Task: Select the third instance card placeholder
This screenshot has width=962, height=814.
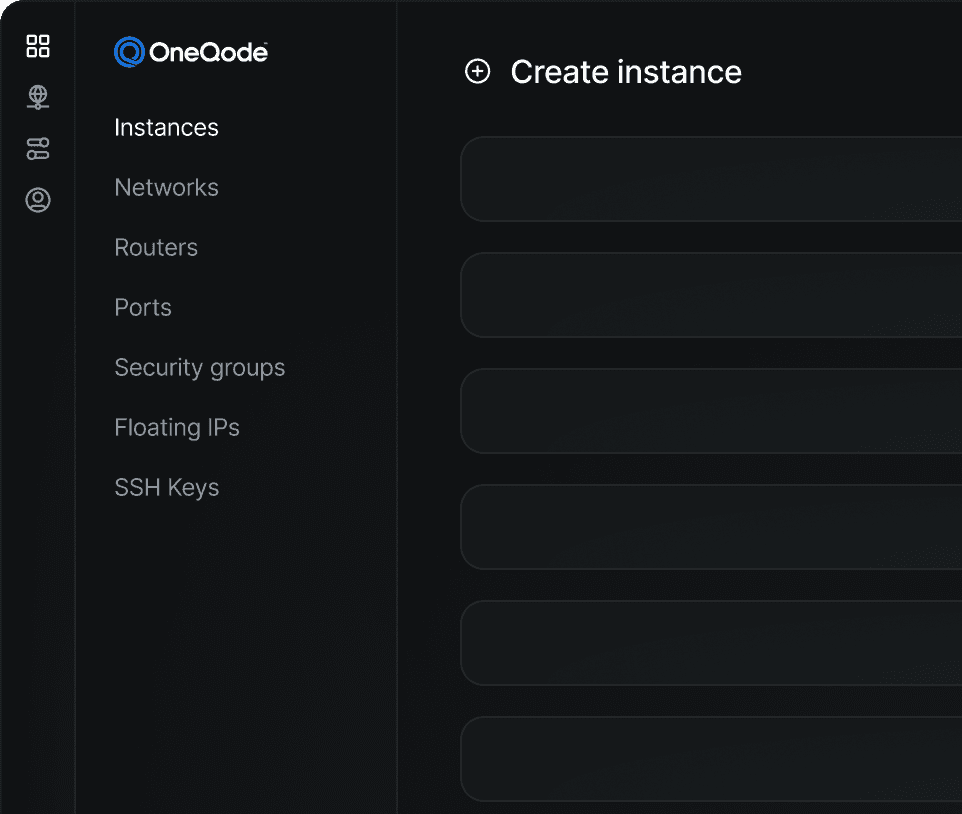Action: (710, 411)
